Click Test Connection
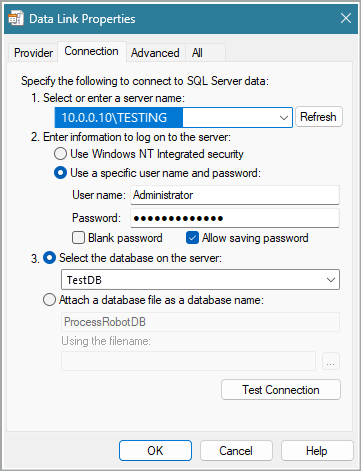 pos(281,390)
